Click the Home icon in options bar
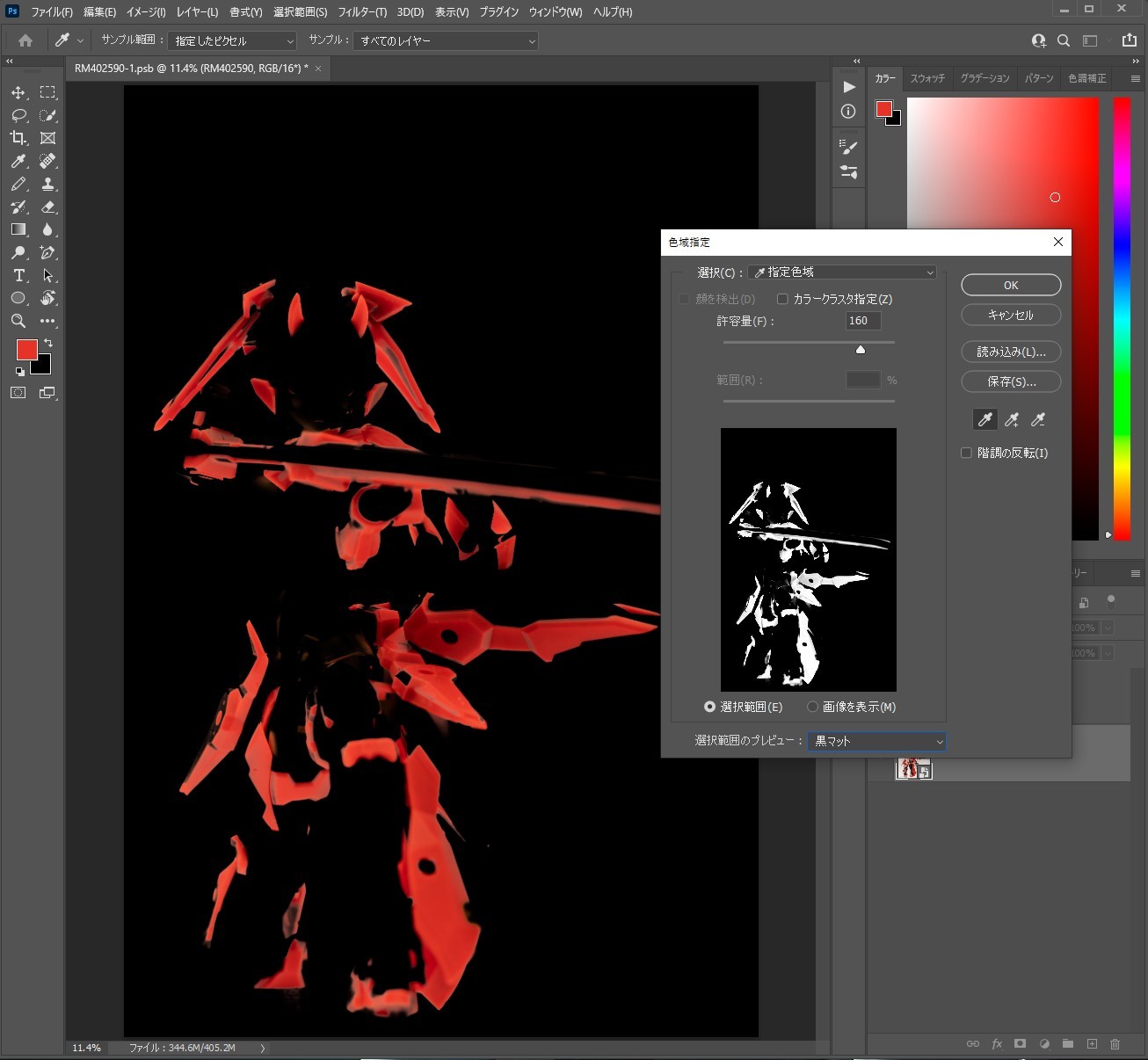1148x1060 pixels. click(x=25, y=40)
